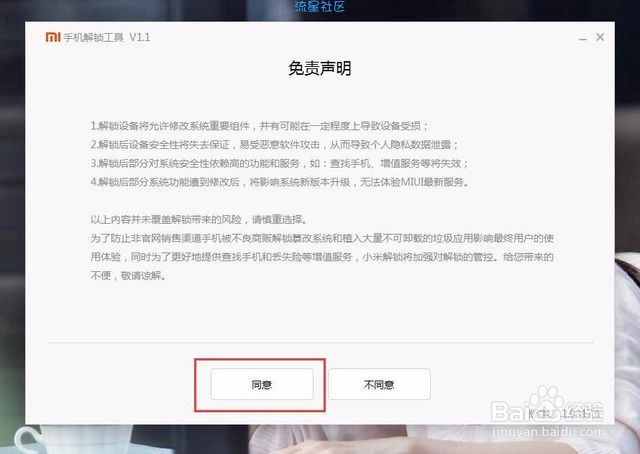Image resolution: width=640 pixels, height=454 pixels.
Task: Select disclaimer line 4 about MIUI最新服务
Action: click(x=280, y=182)
